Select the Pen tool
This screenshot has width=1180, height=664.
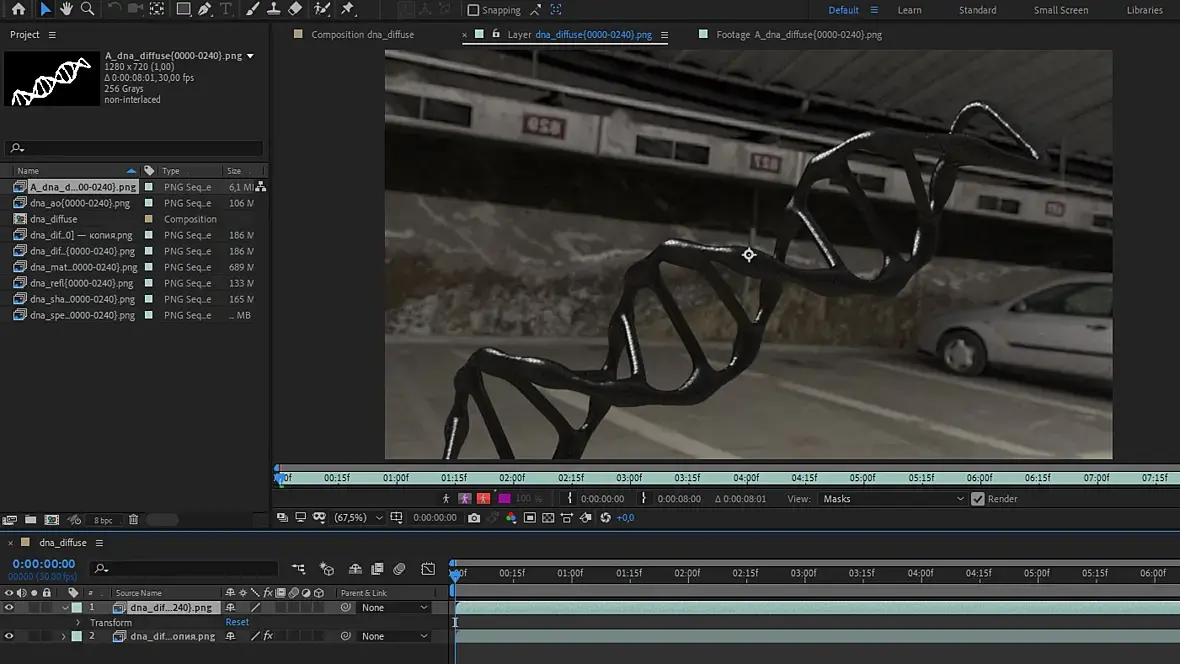point(205,9)
